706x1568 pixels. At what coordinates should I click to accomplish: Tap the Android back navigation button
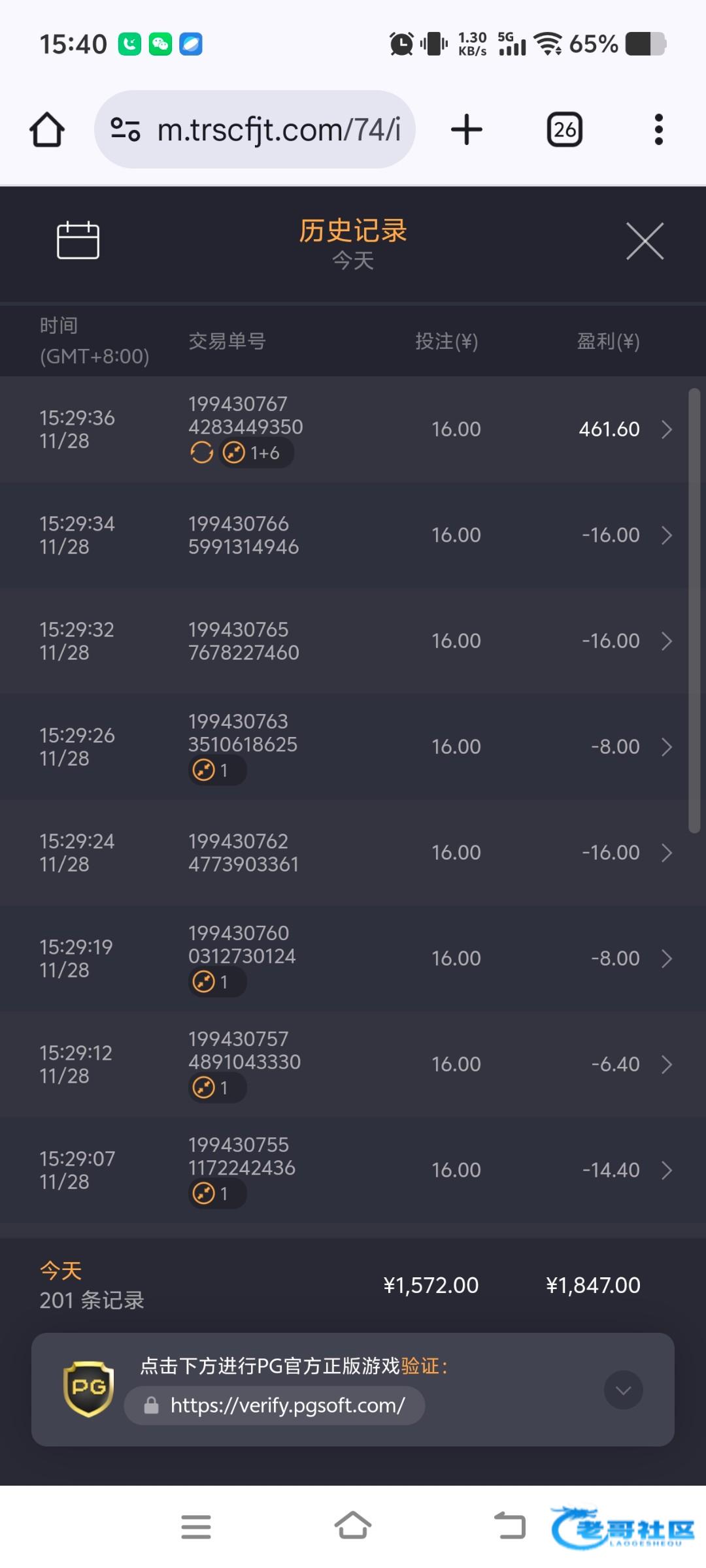point(510,1527)
